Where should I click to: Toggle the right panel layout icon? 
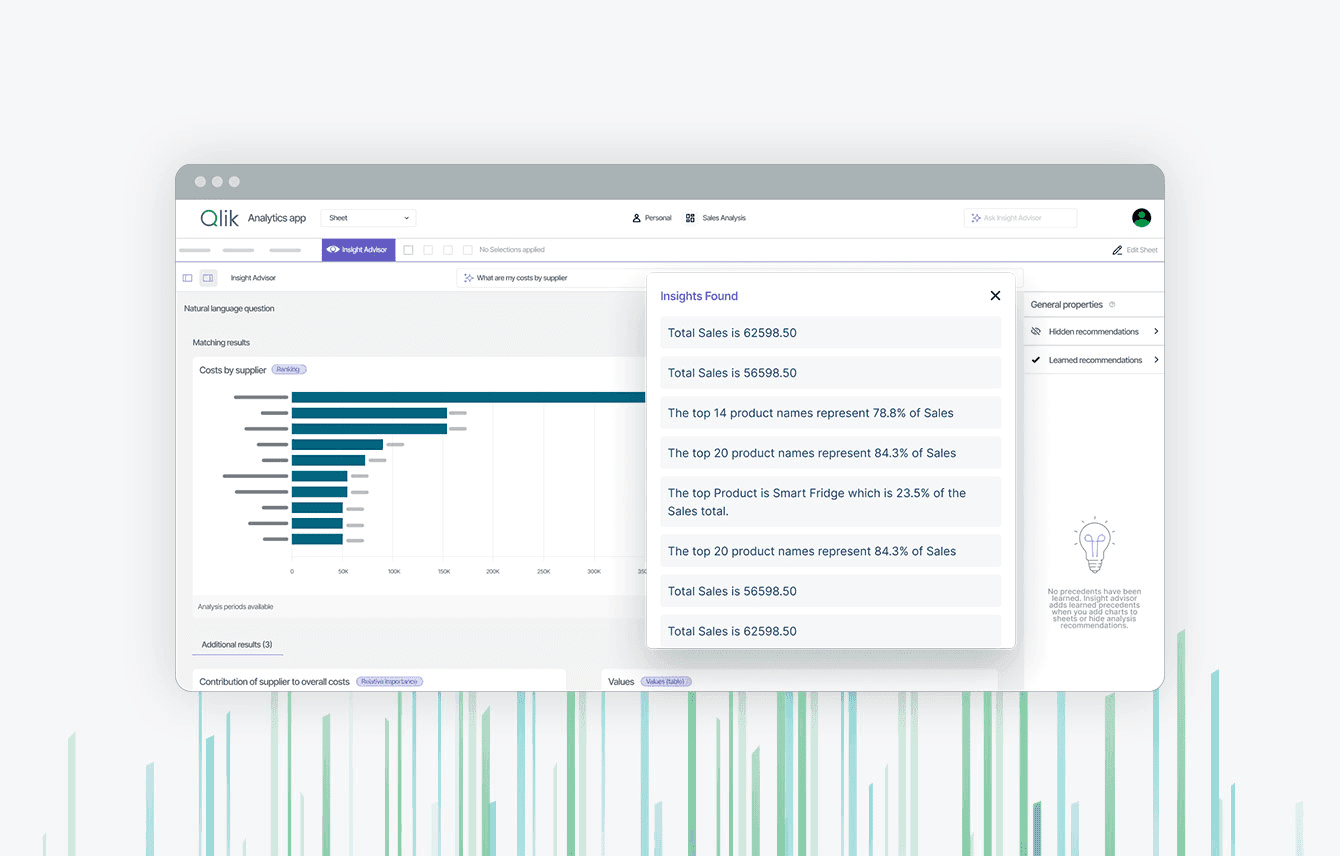tap(210, 278)
